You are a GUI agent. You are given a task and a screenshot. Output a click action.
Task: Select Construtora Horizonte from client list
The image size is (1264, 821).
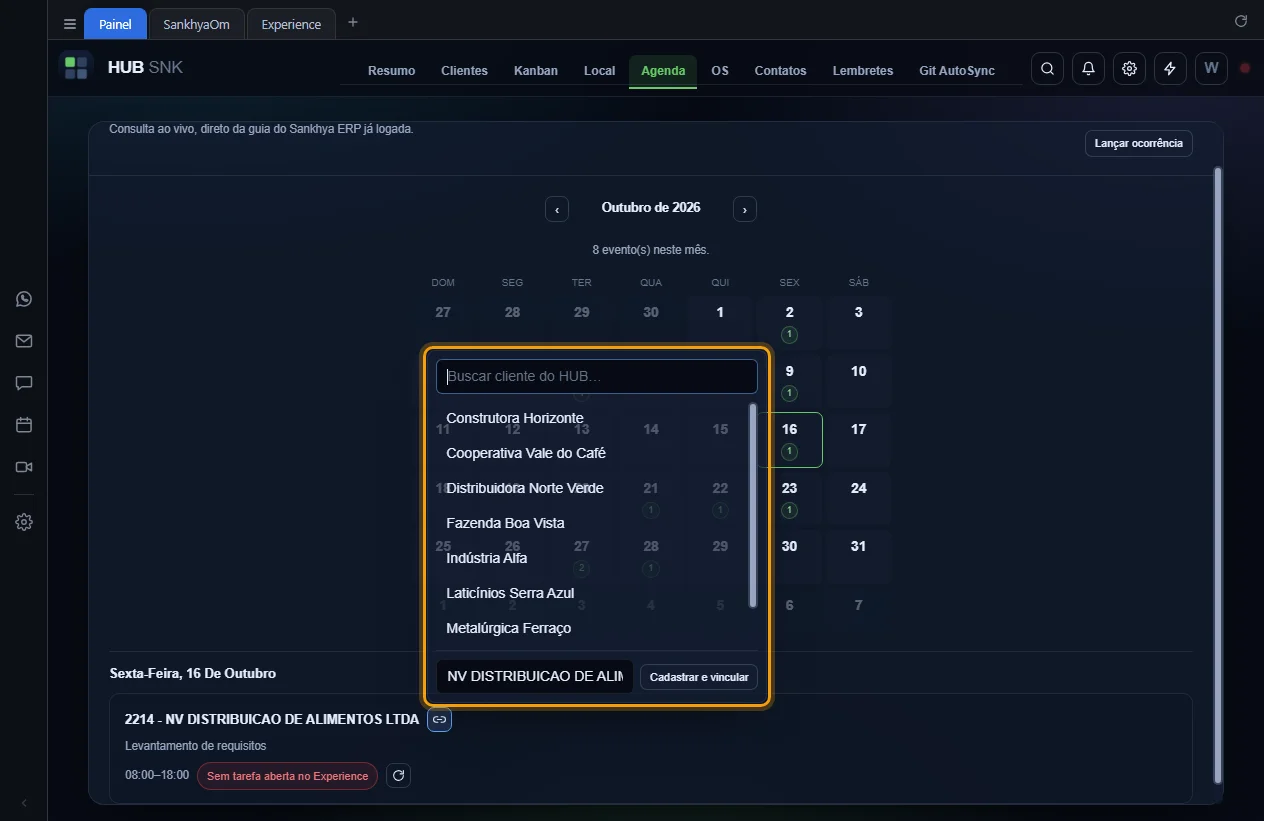click(x=592, y=418)
